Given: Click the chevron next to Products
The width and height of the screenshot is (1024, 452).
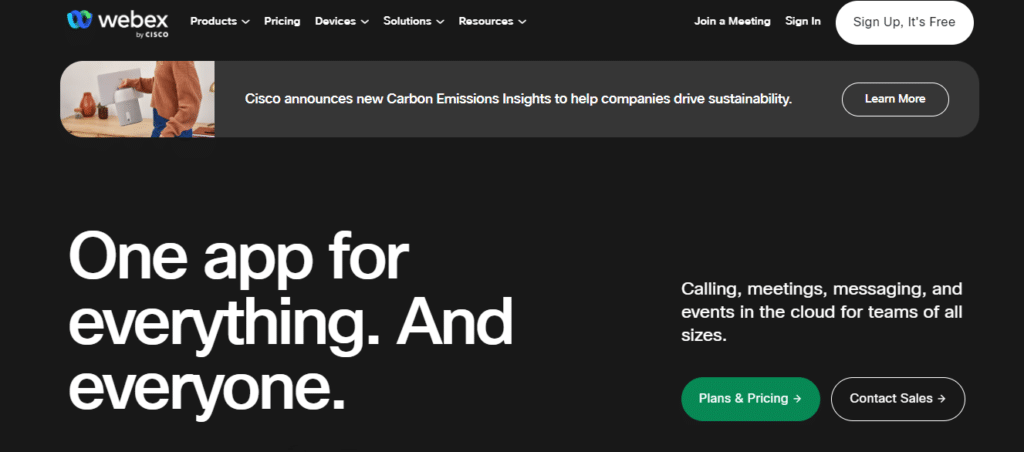Looking at the screenshot, I should (245, 22).
